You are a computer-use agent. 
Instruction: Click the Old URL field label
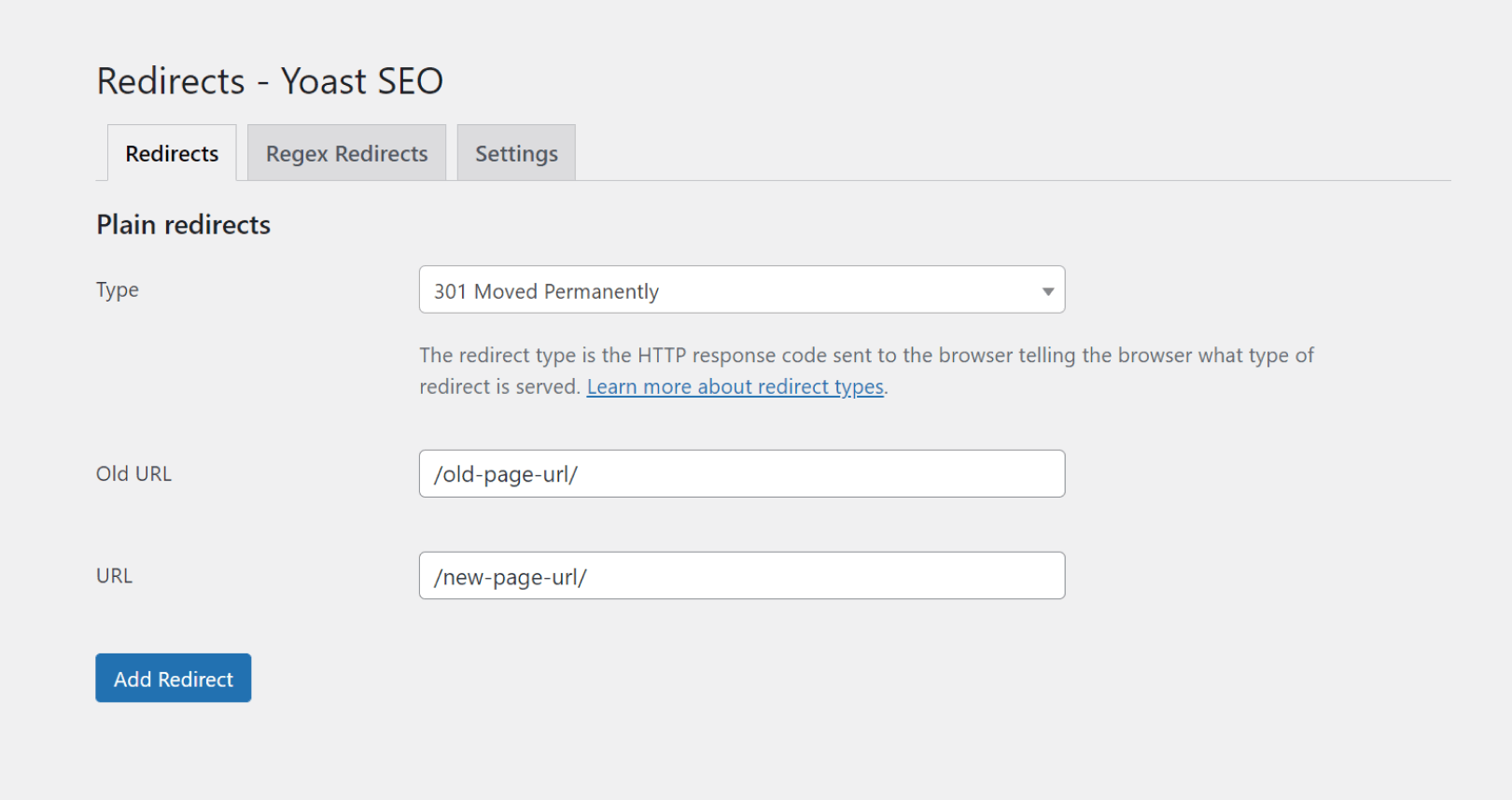(133, 474)
